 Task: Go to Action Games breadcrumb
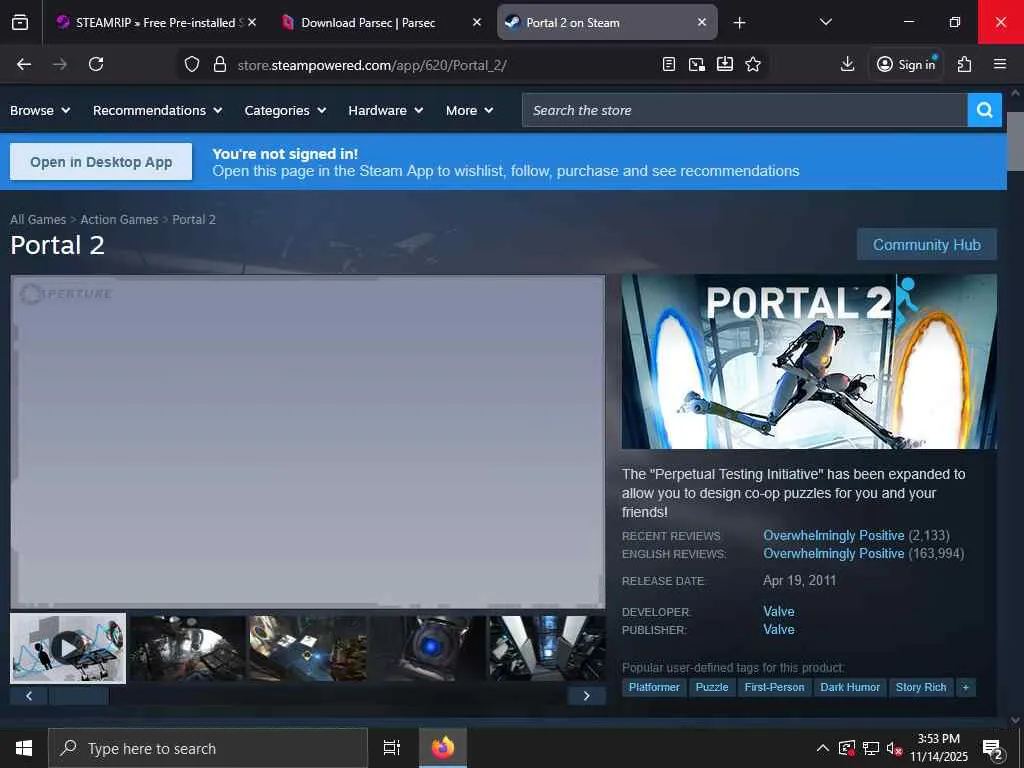(119, 219)
